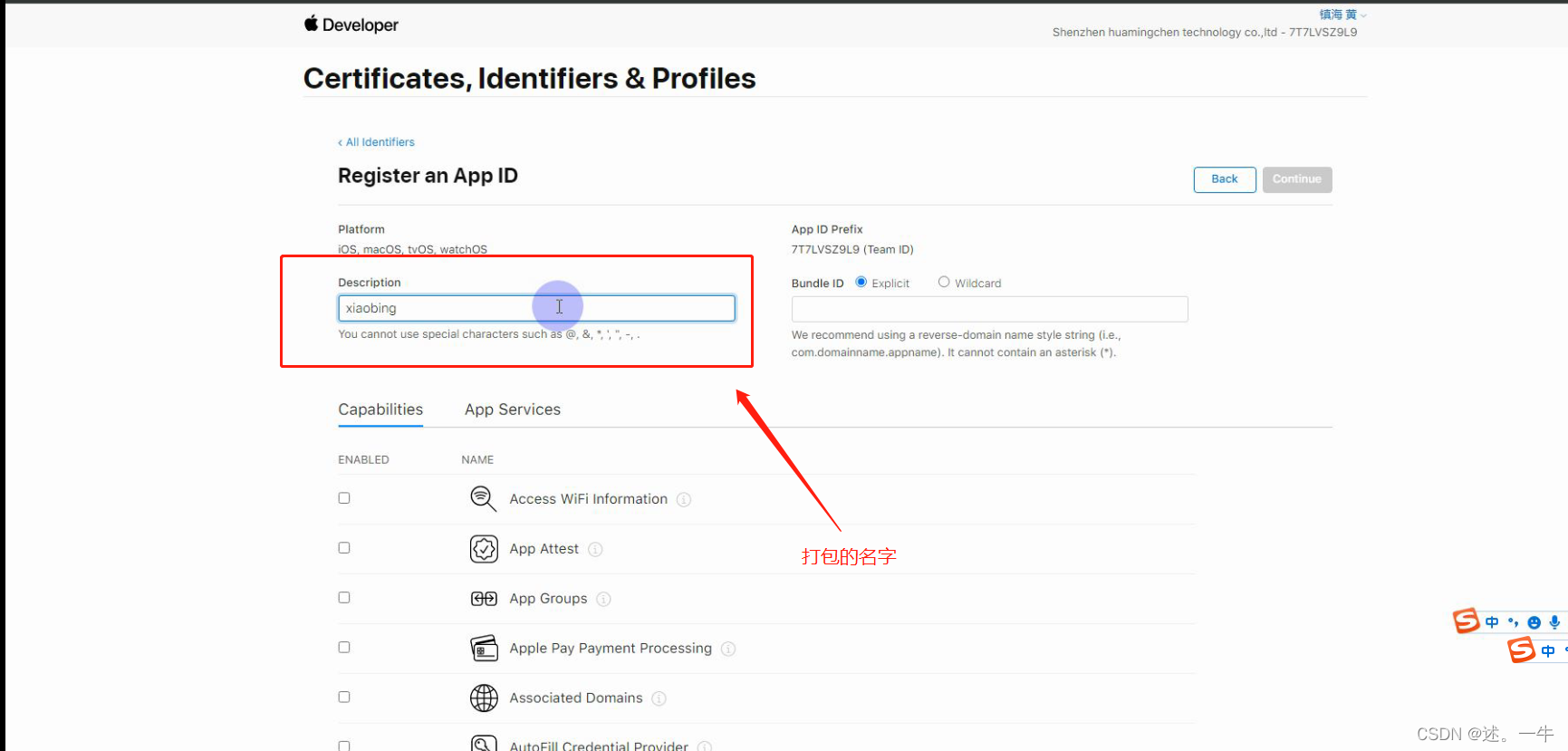1568x751 pixels.
Task: Open info tooltip for Apple Pay Payment Processing
Action: pyautogui.click(x=728, y=649)
